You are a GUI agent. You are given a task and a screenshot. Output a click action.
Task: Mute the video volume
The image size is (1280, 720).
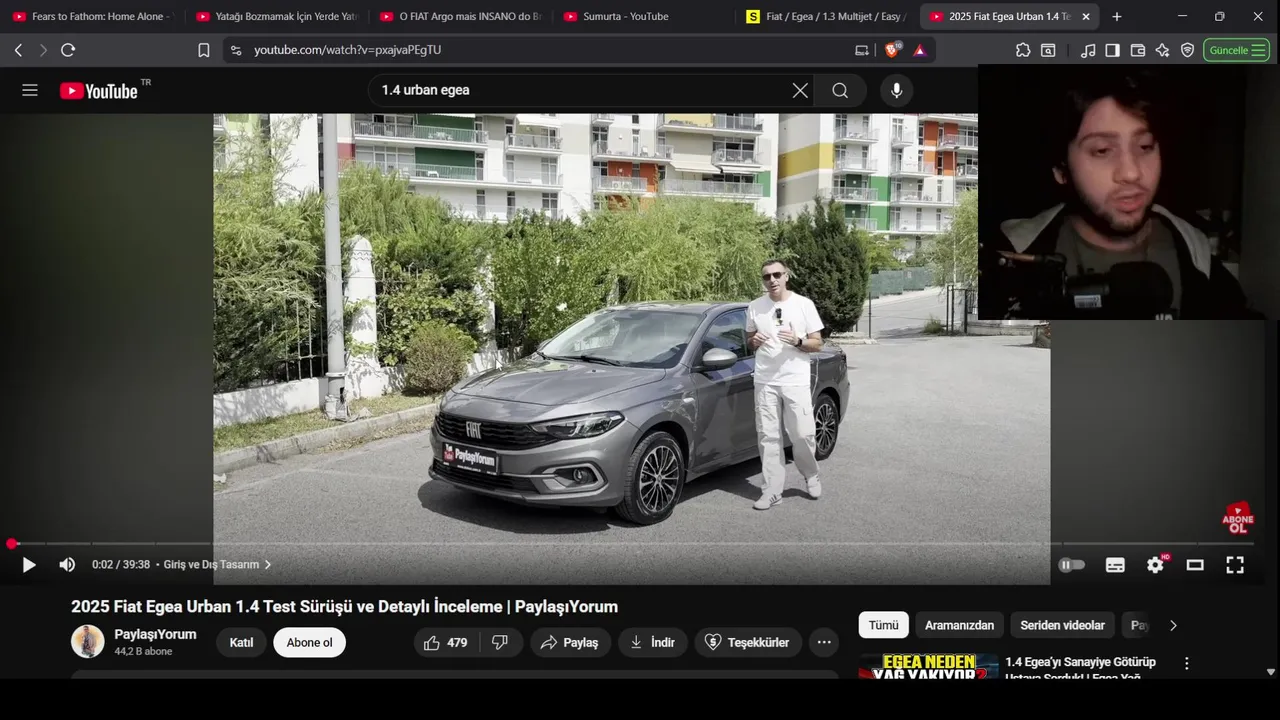pyautogui.click(x=67, y=565)
